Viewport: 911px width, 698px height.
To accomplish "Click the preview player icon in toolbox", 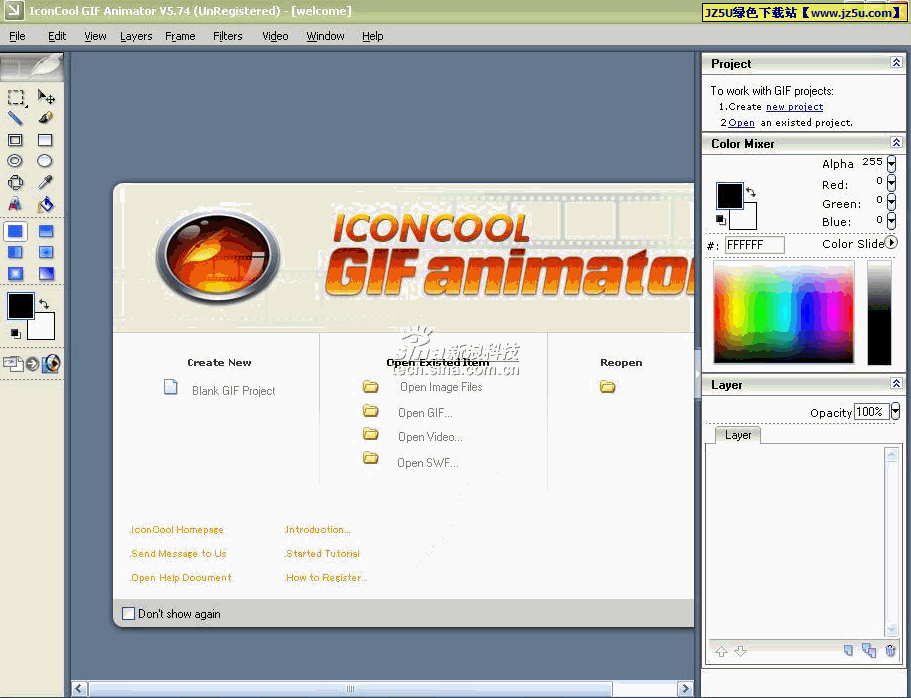I will [x=51, y=364].
